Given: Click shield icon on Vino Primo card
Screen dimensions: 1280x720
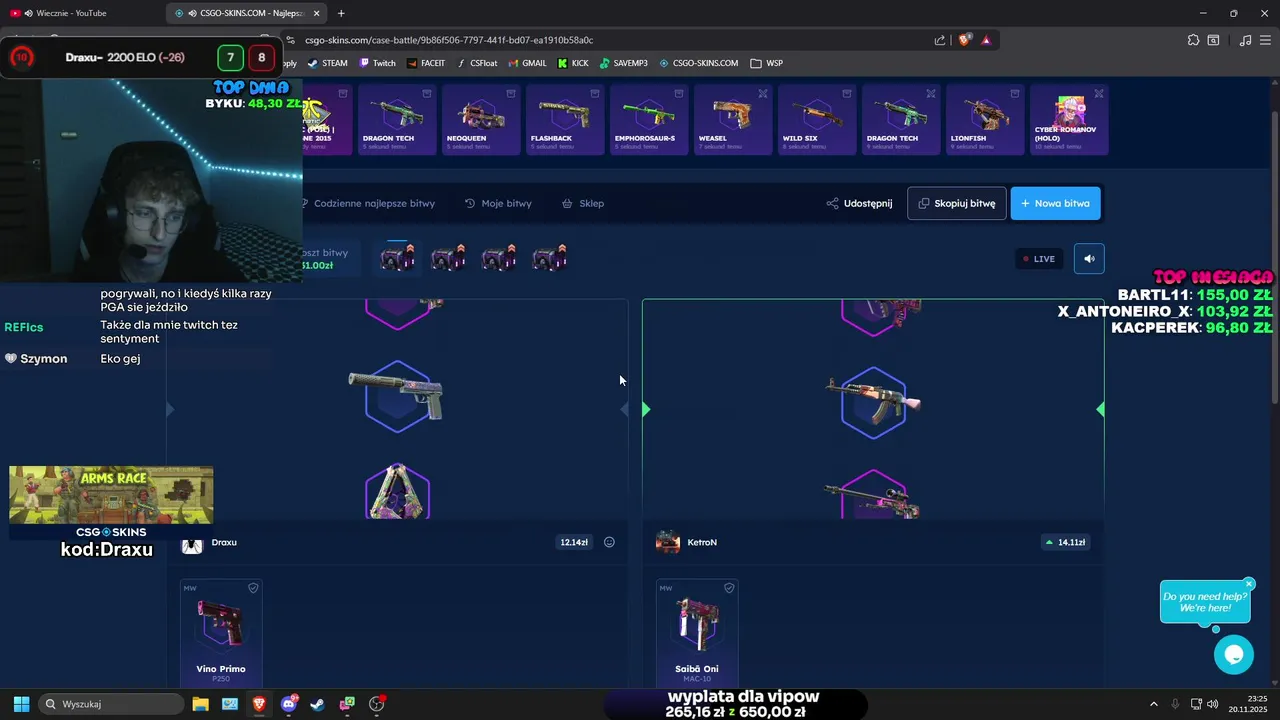Looking at the screenshot, I should (x=253, y=588).
